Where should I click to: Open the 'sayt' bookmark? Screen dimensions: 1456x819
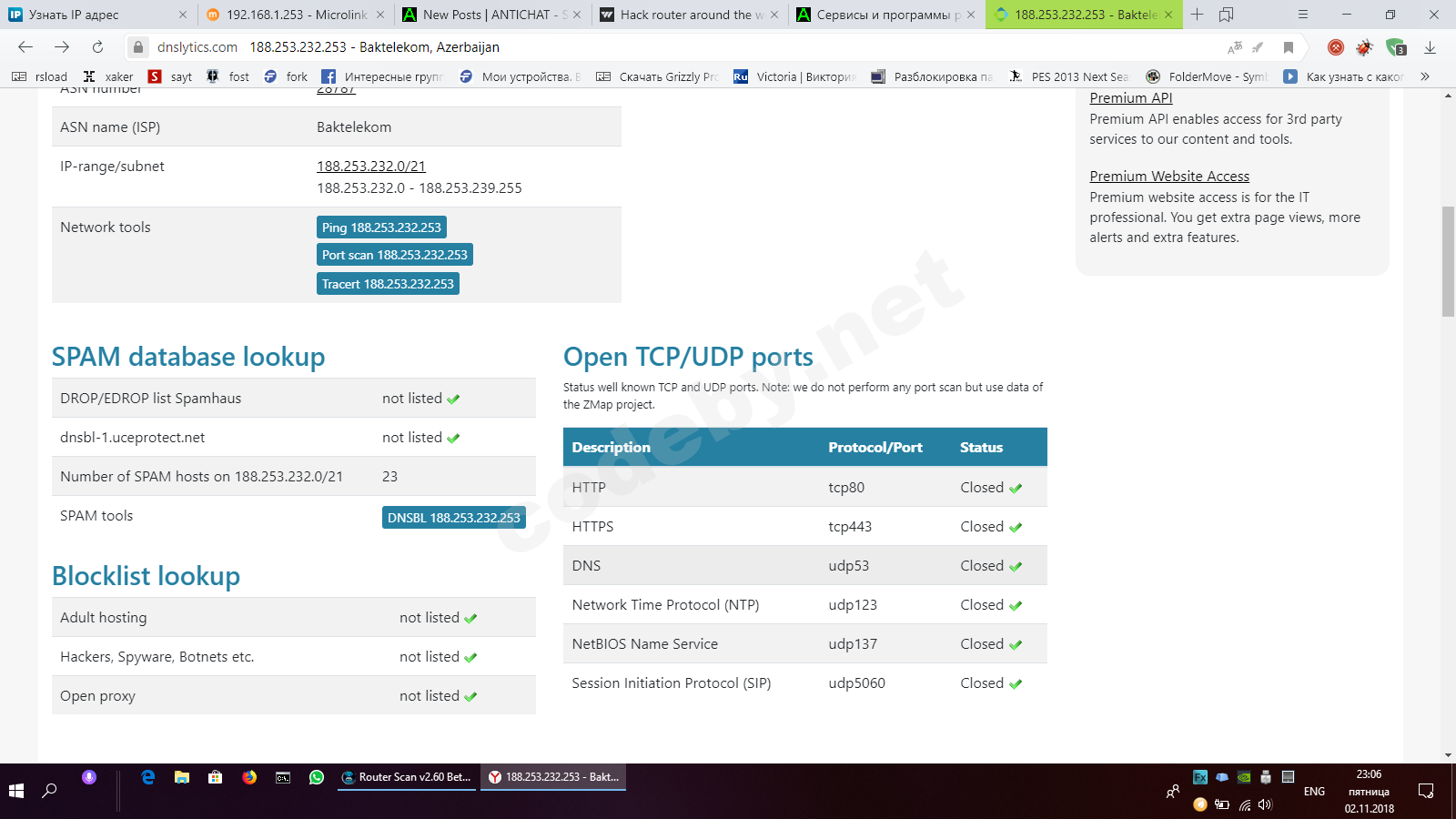point(170,76)
